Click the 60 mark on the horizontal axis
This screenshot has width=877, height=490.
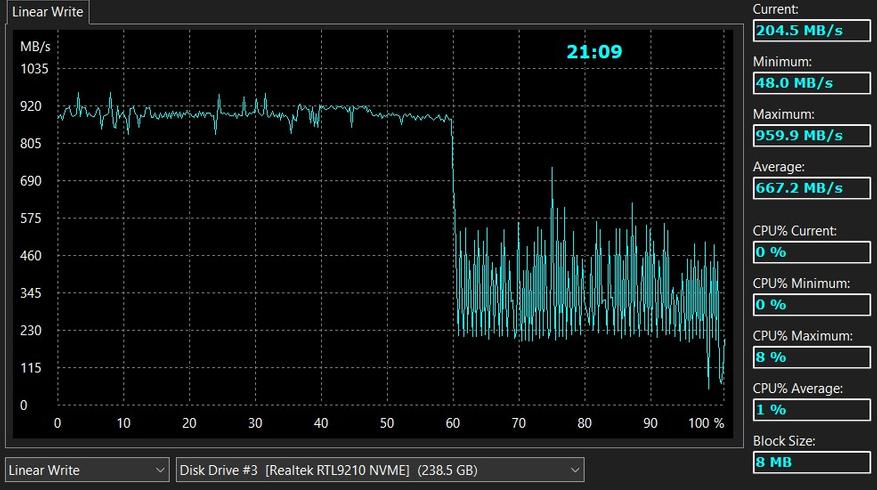point(452,423)
